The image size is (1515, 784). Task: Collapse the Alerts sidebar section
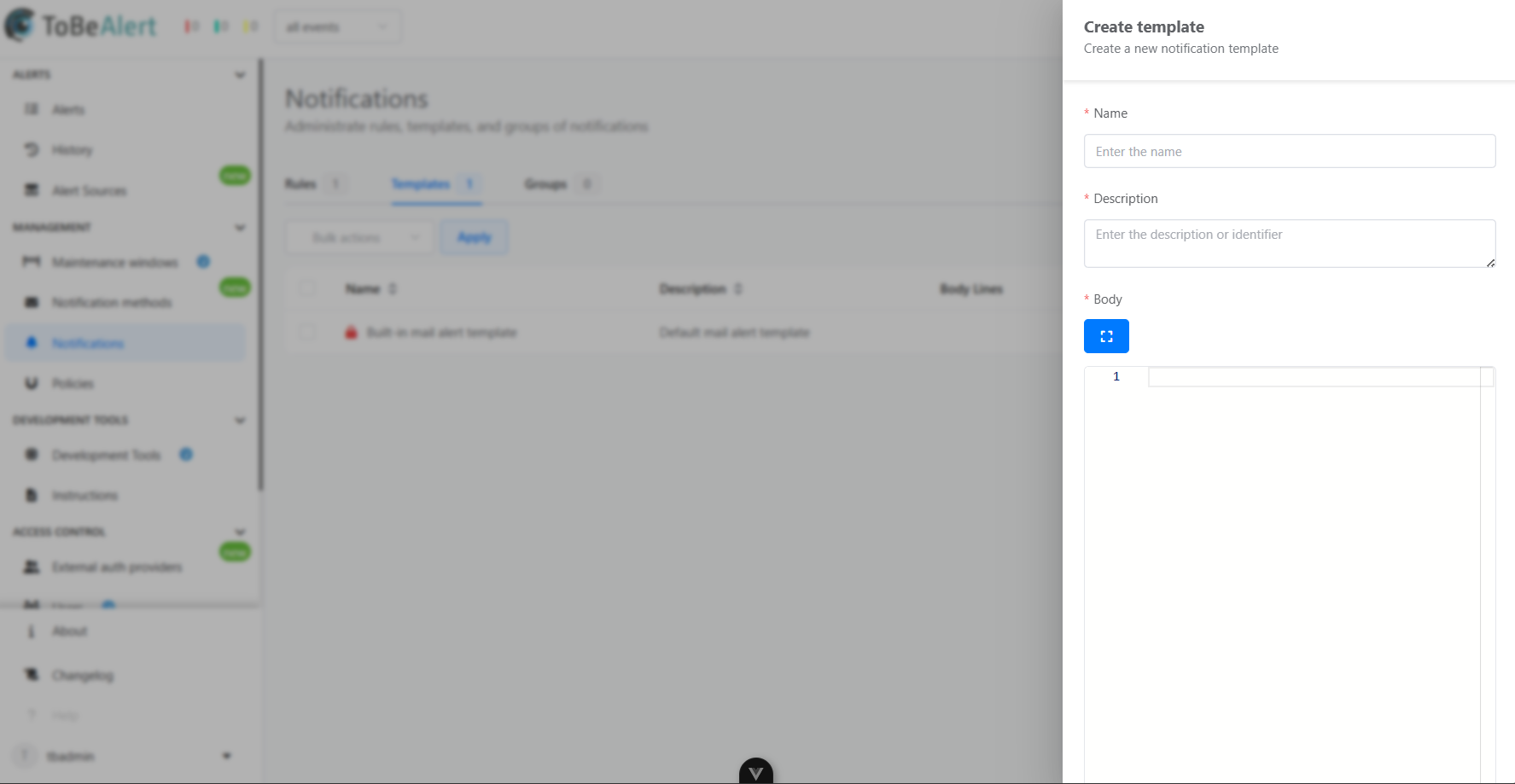240,75
